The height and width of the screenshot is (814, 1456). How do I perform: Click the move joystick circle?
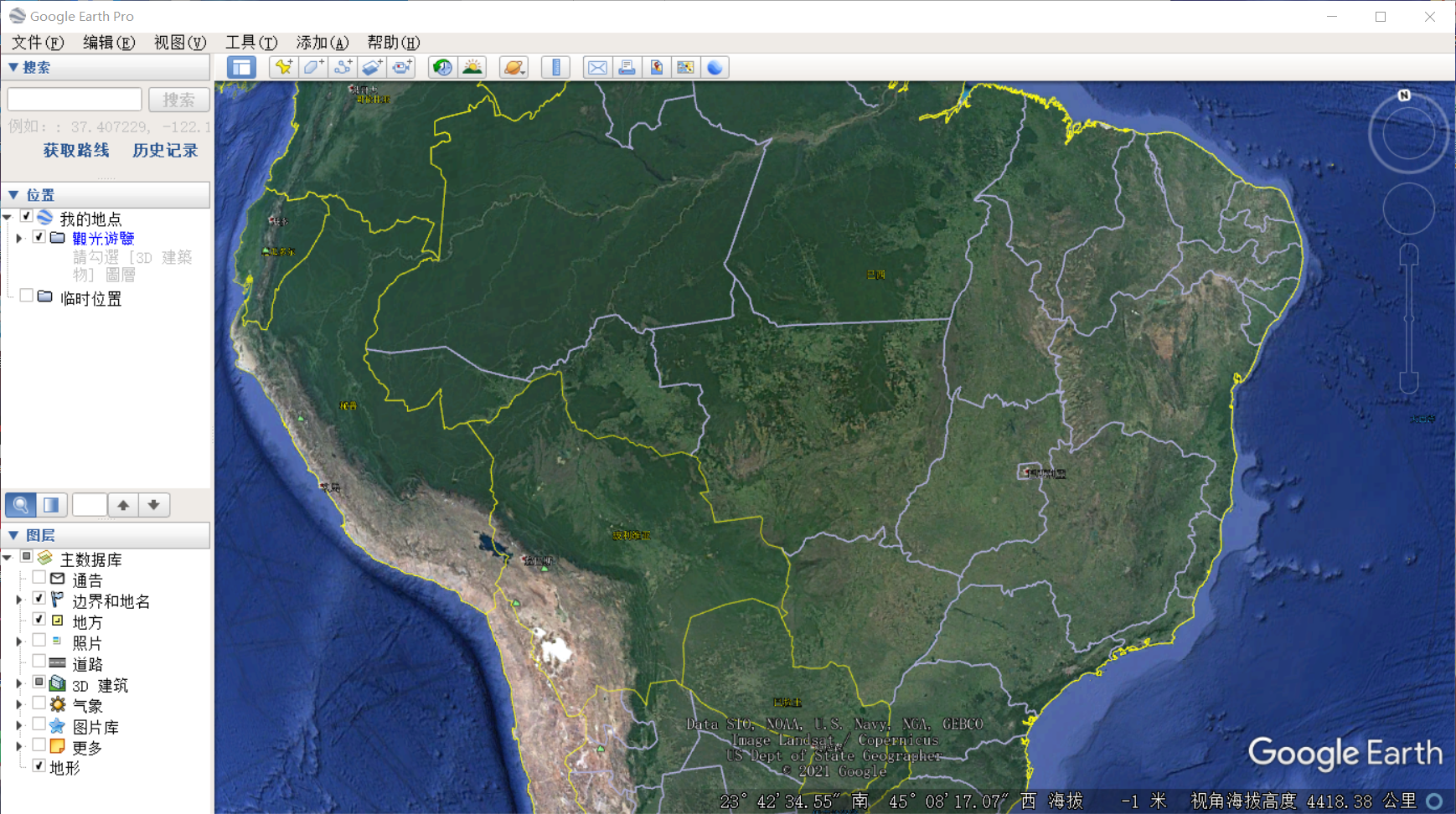[x=1409, y=209]
